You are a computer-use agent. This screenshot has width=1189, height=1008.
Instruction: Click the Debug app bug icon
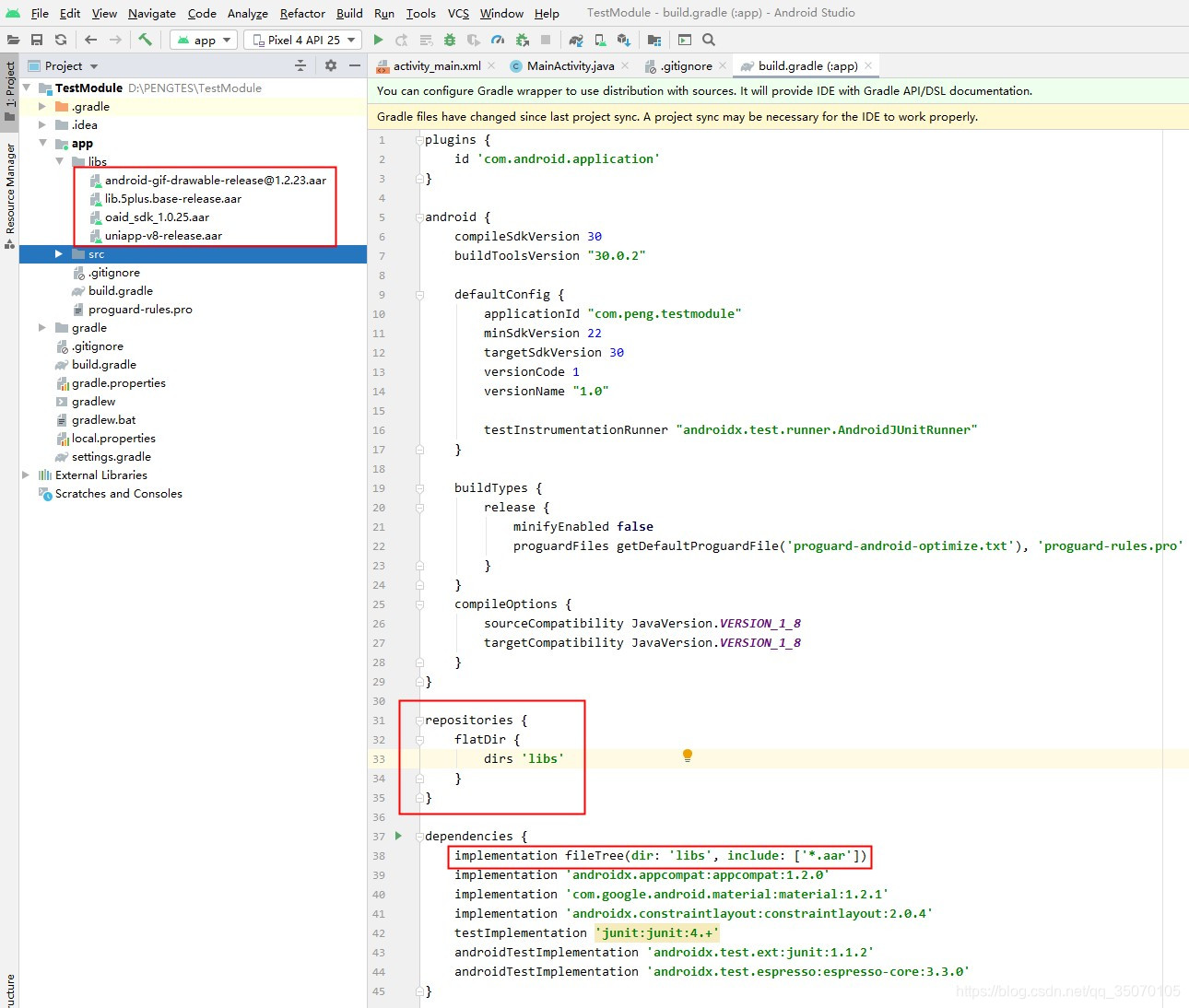click(x=450, y=40)
